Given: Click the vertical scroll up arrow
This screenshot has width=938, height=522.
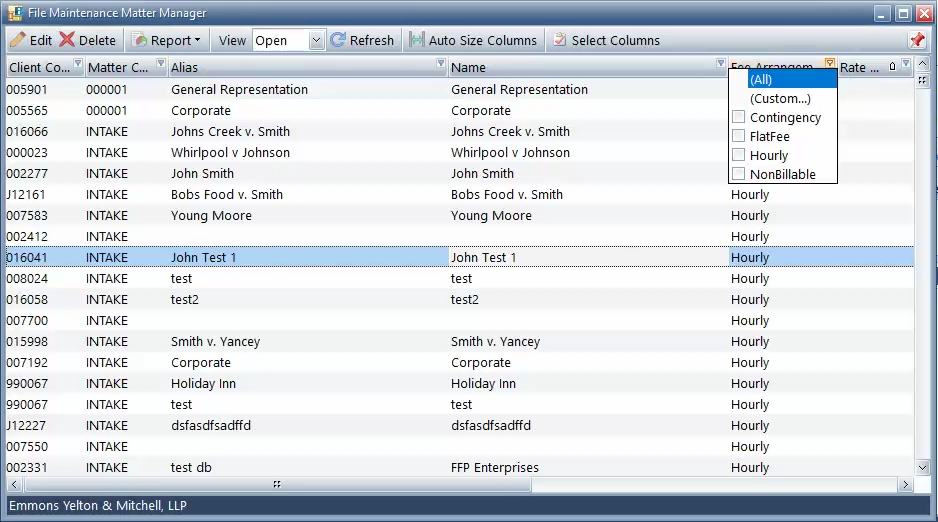Looking at the screenshot, I should [922, 63].
